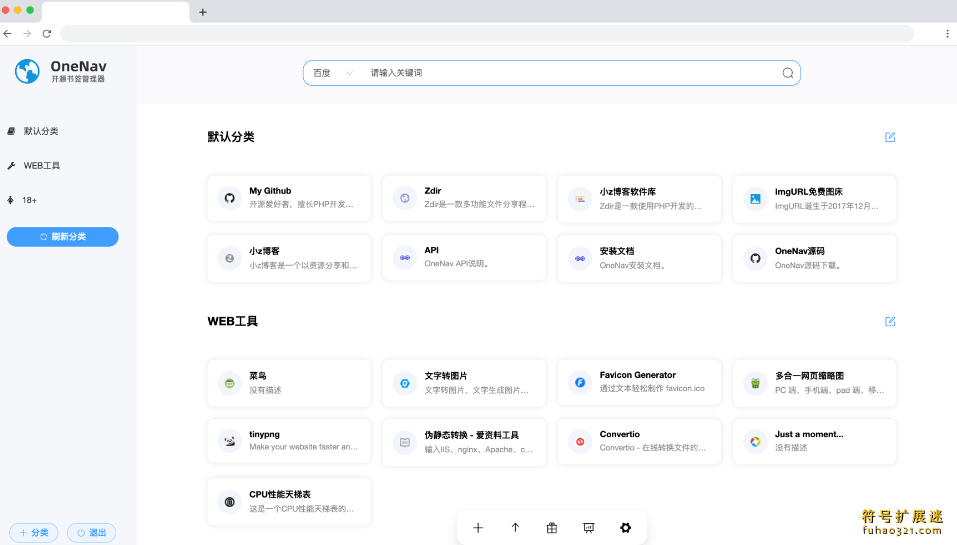The width and height of the screenshot is (957, 545).
Task: Click the 伪静态转换 bookmark icon
Action: pos(405,442)
